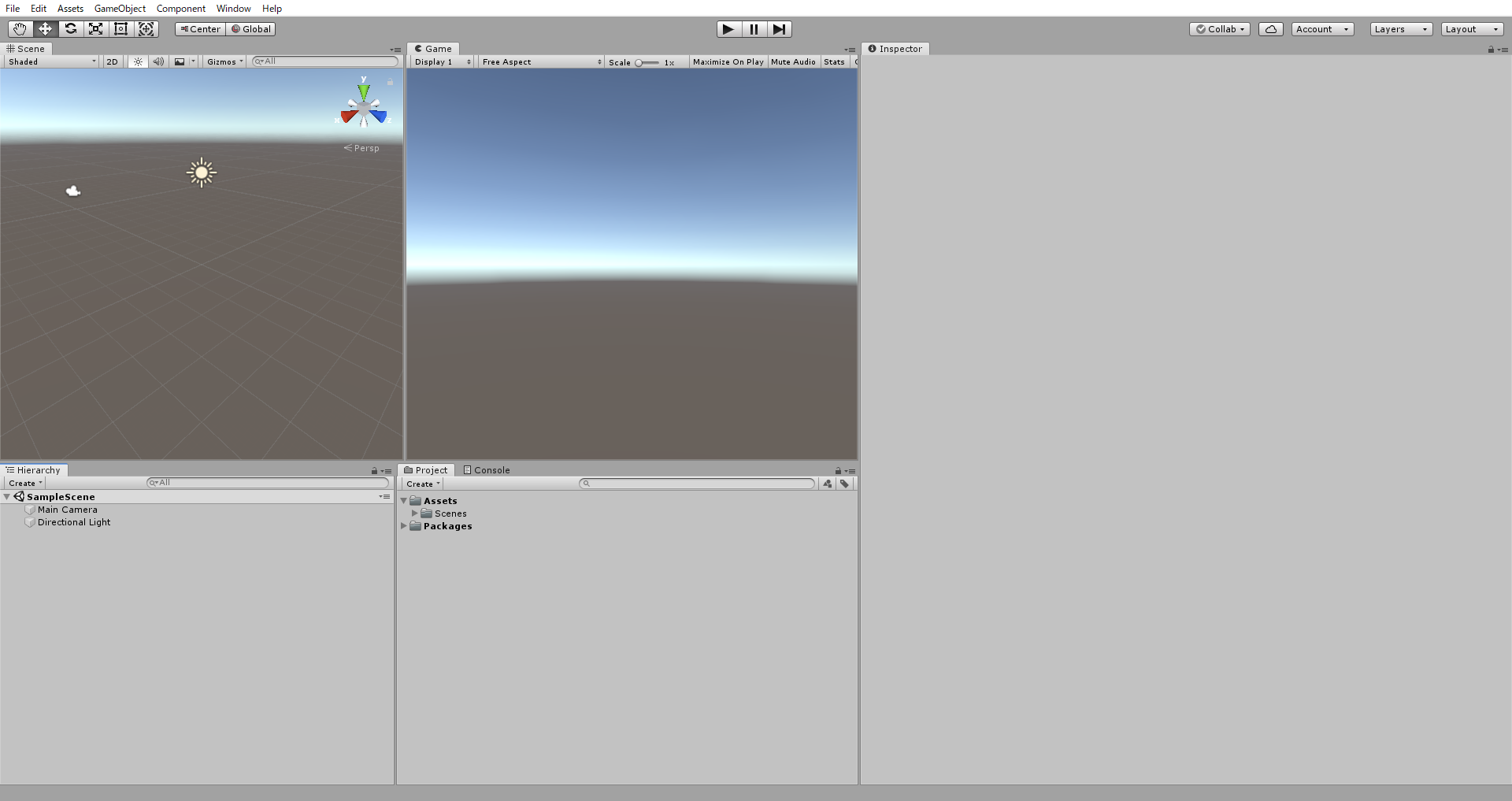
Task: Select the Move tool
Action: coord(45,29)
